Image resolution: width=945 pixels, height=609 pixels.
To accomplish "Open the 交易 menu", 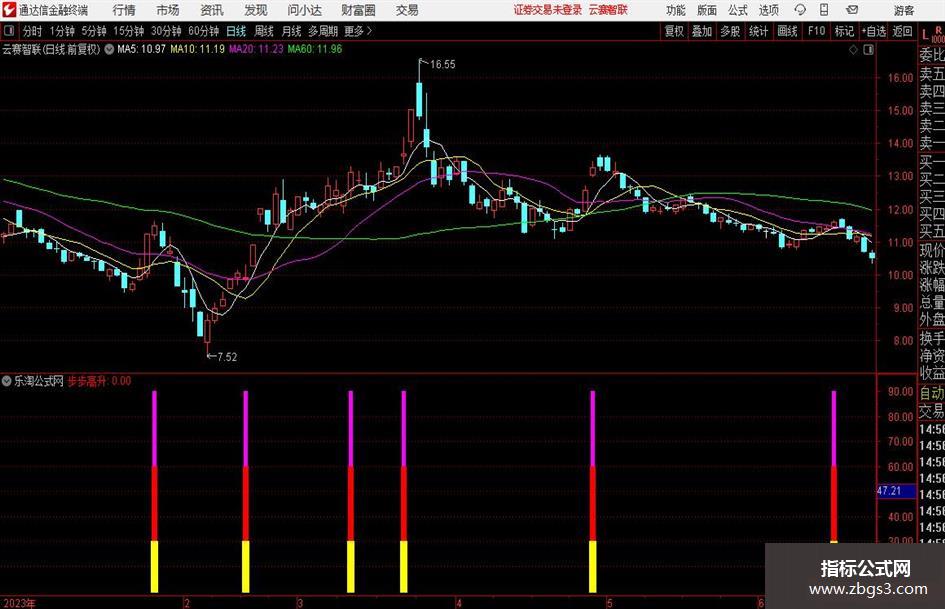I will (407, 10).
